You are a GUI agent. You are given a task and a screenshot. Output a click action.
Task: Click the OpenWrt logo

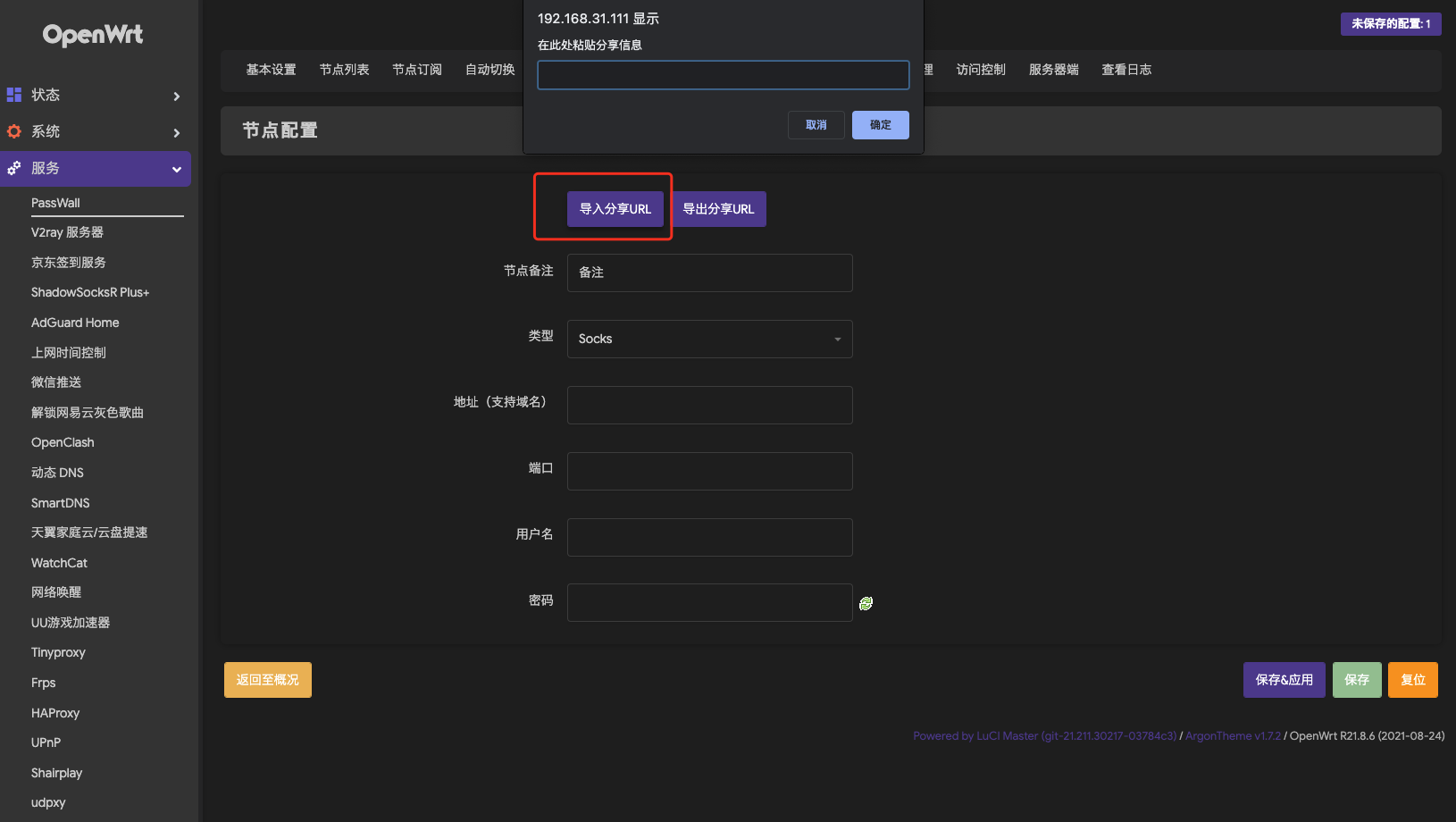92,34
